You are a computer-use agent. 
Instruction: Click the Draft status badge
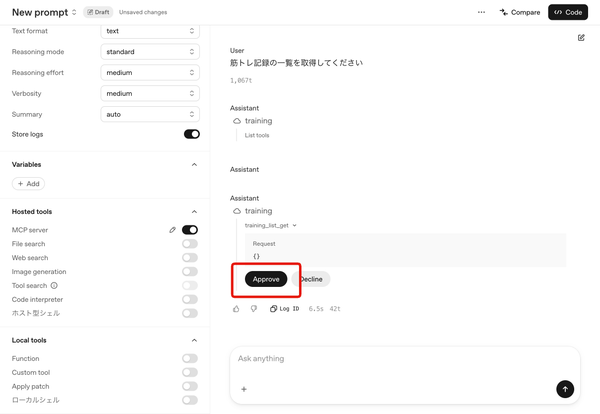pos(98,12)
